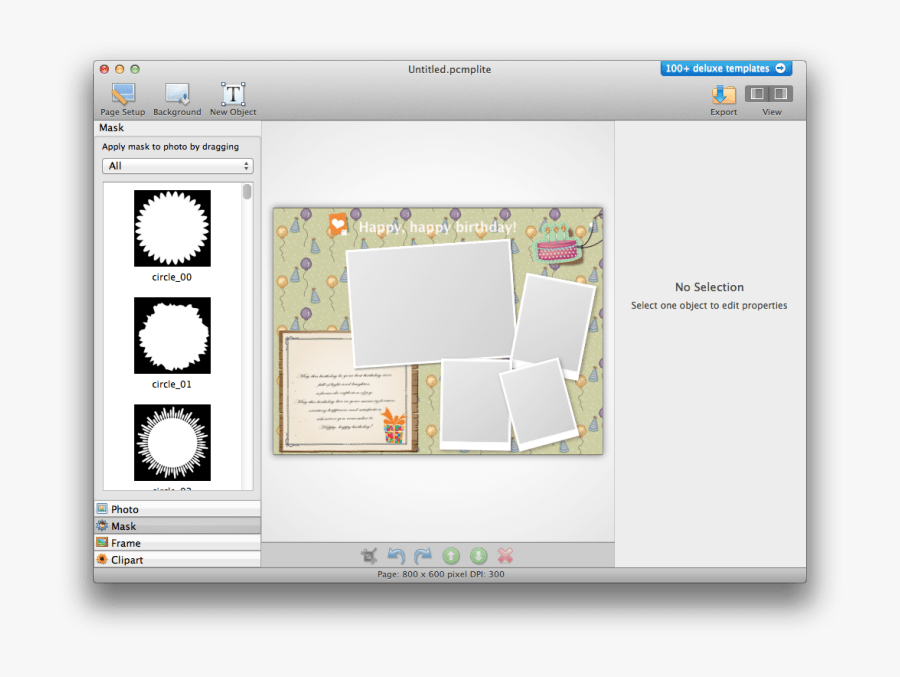Toggle the View single layout icon
Screen dimensions: 900x677
pyautogui.click(x=779, y=94)
